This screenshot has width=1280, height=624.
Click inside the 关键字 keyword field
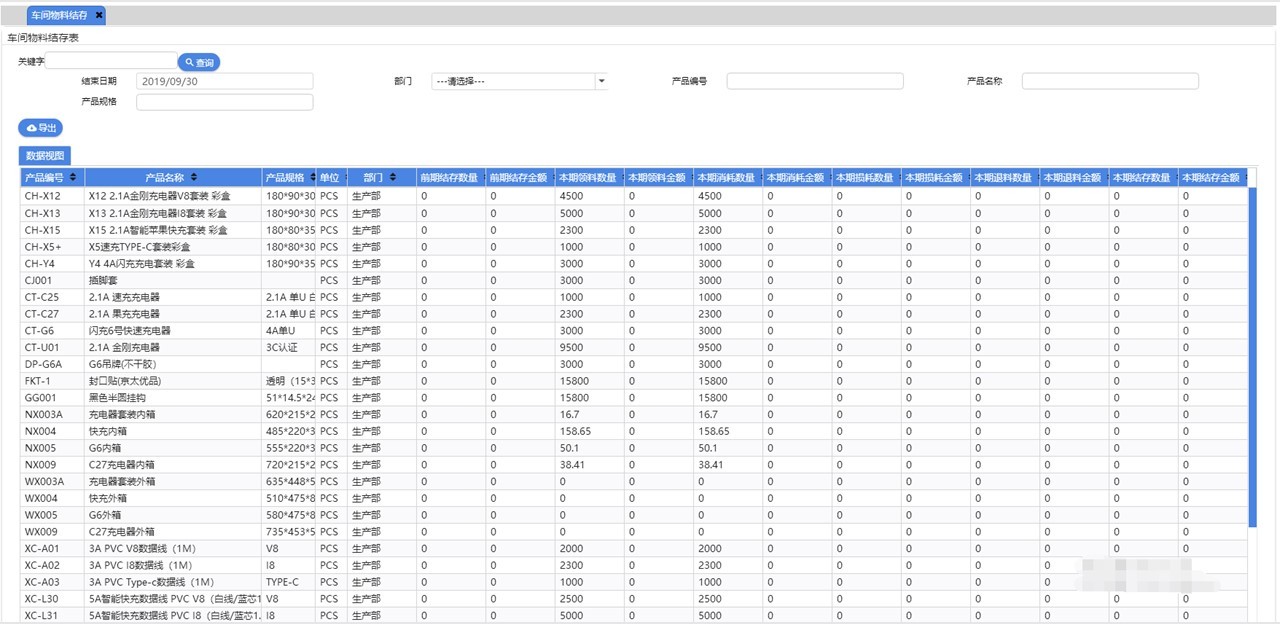(x=111, y=61)
